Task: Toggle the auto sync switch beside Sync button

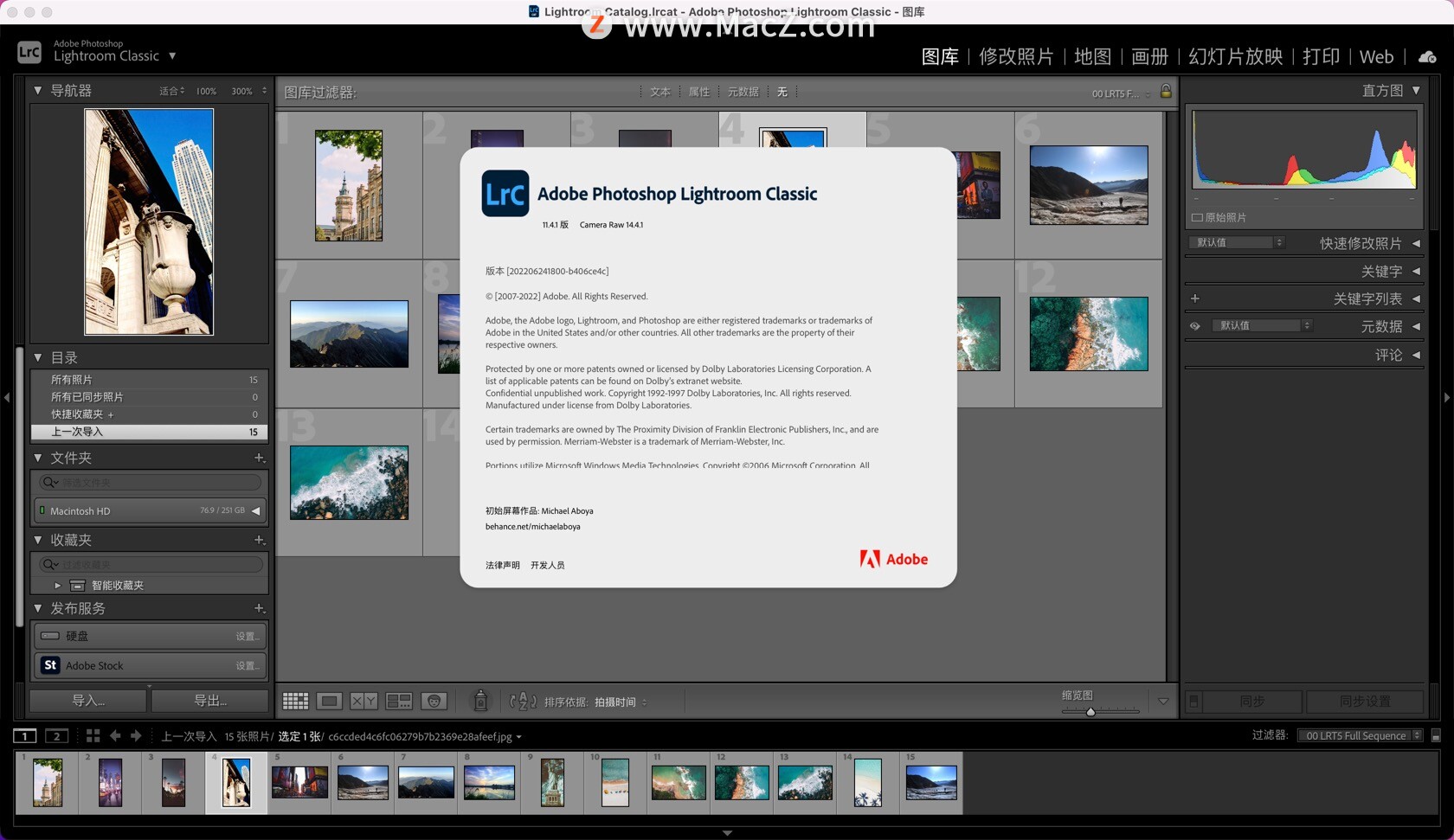Action: pyautogui.click(x=1193, y=701)
